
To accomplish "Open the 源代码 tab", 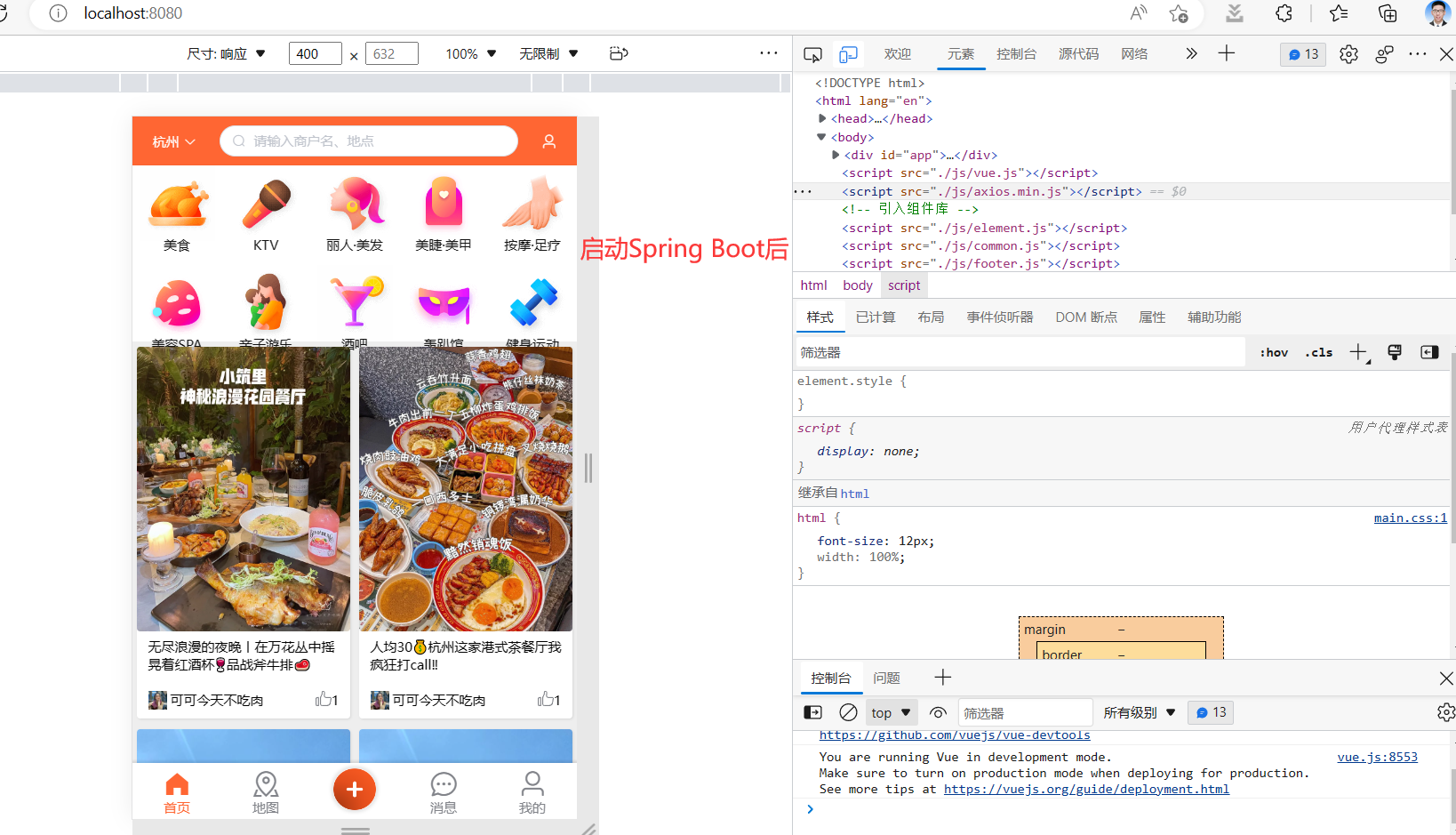I will click(1078, 54).
